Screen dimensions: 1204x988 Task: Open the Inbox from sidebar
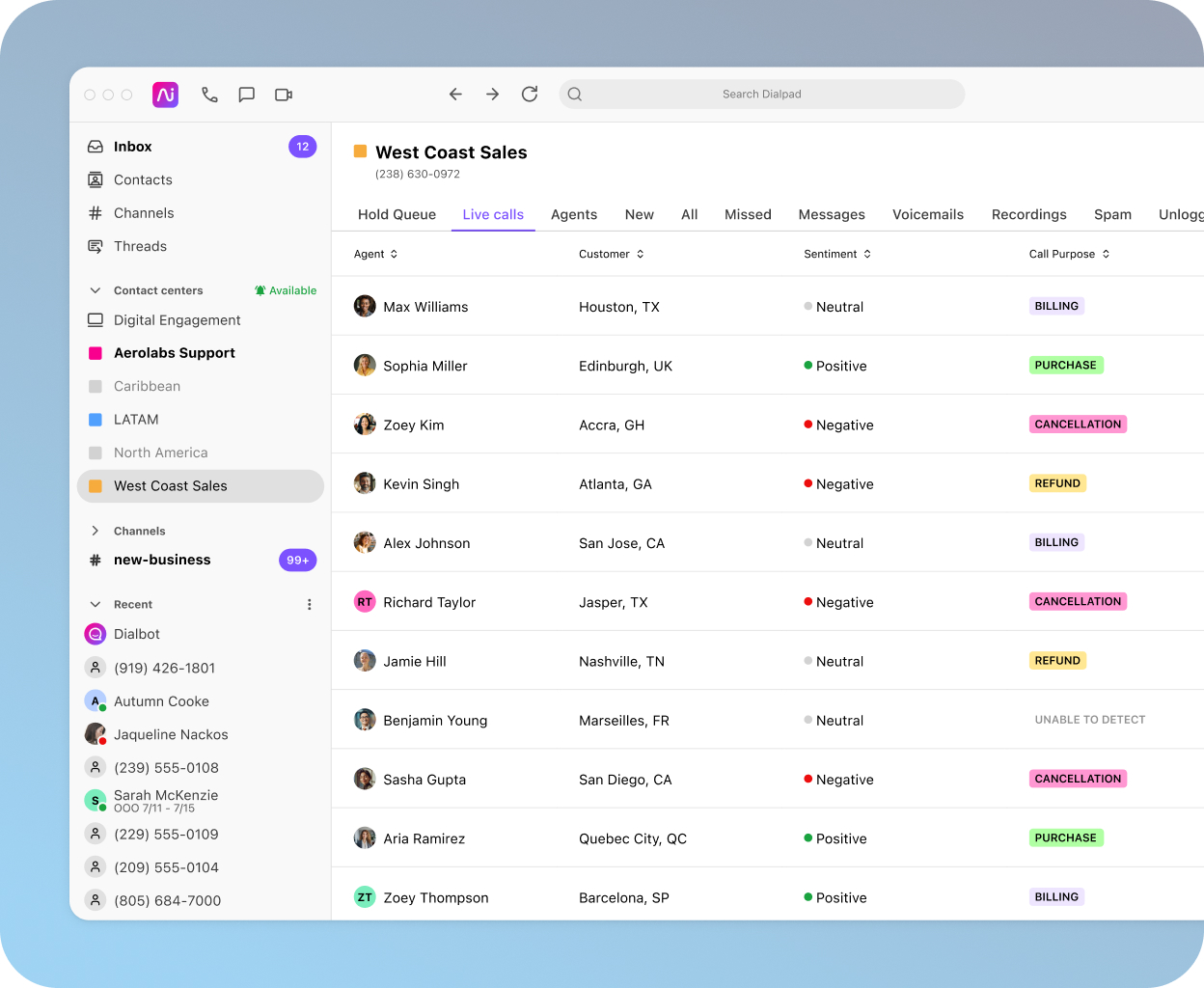pos(135,146)
